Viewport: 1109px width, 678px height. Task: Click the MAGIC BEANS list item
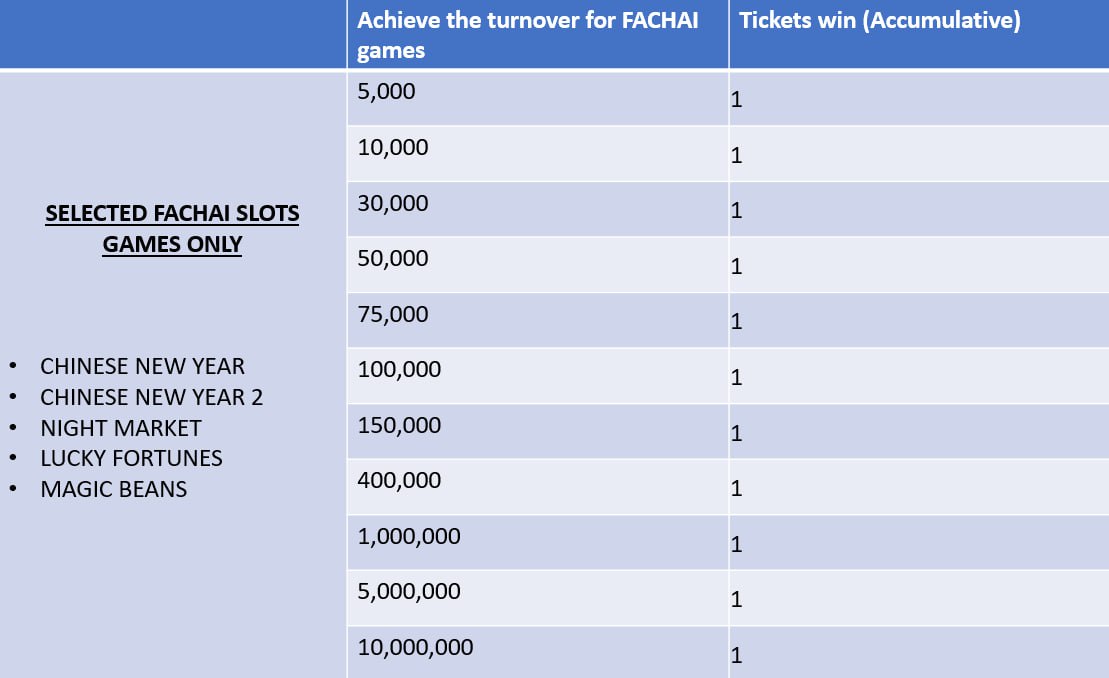114,489
